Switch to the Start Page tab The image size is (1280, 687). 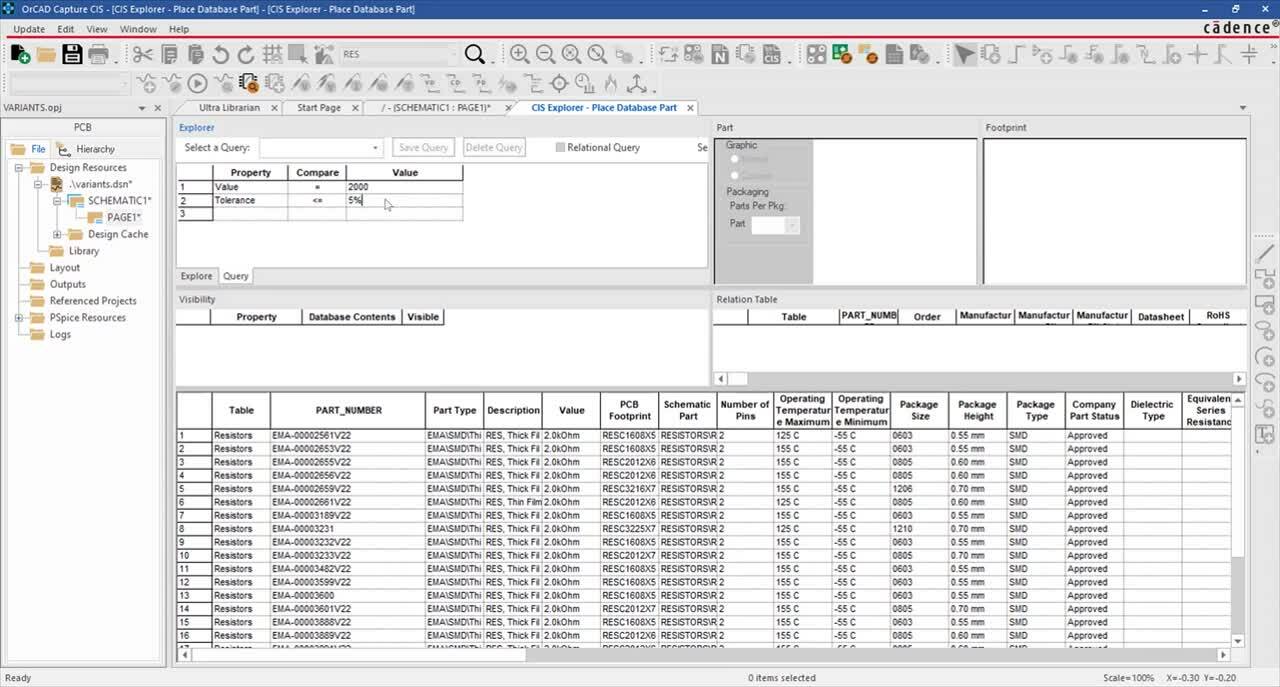(x=319, y=107)
